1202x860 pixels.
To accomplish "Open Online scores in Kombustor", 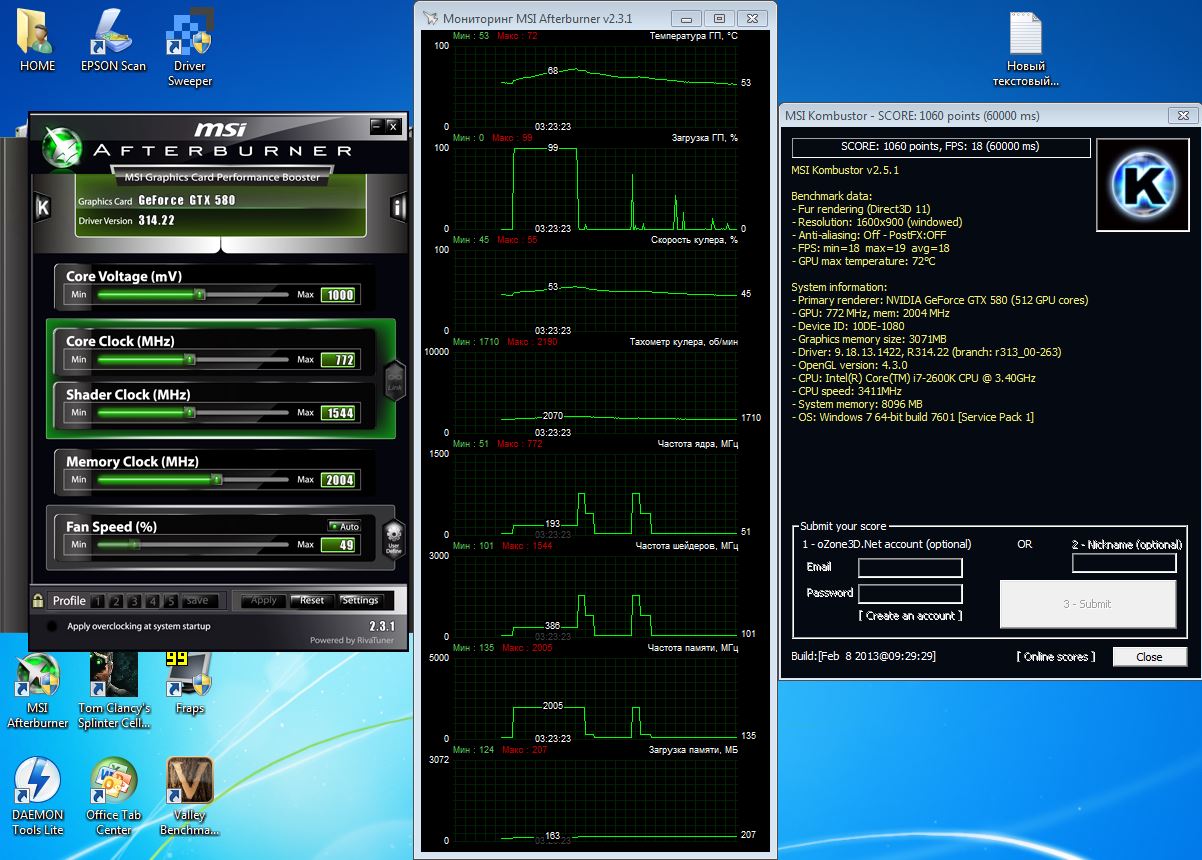I will (x=1057, y=657).
